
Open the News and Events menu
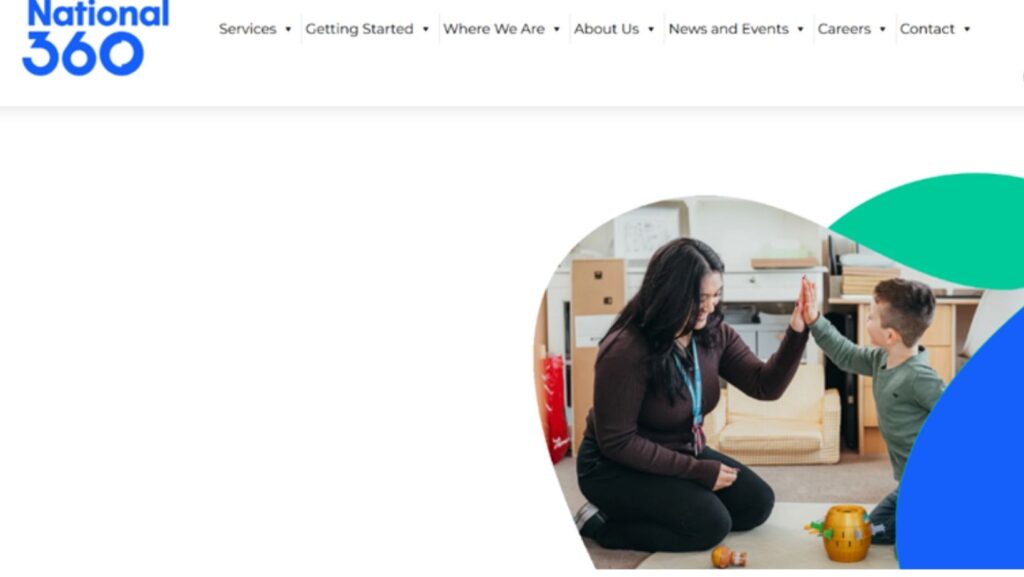click(728, 29)
